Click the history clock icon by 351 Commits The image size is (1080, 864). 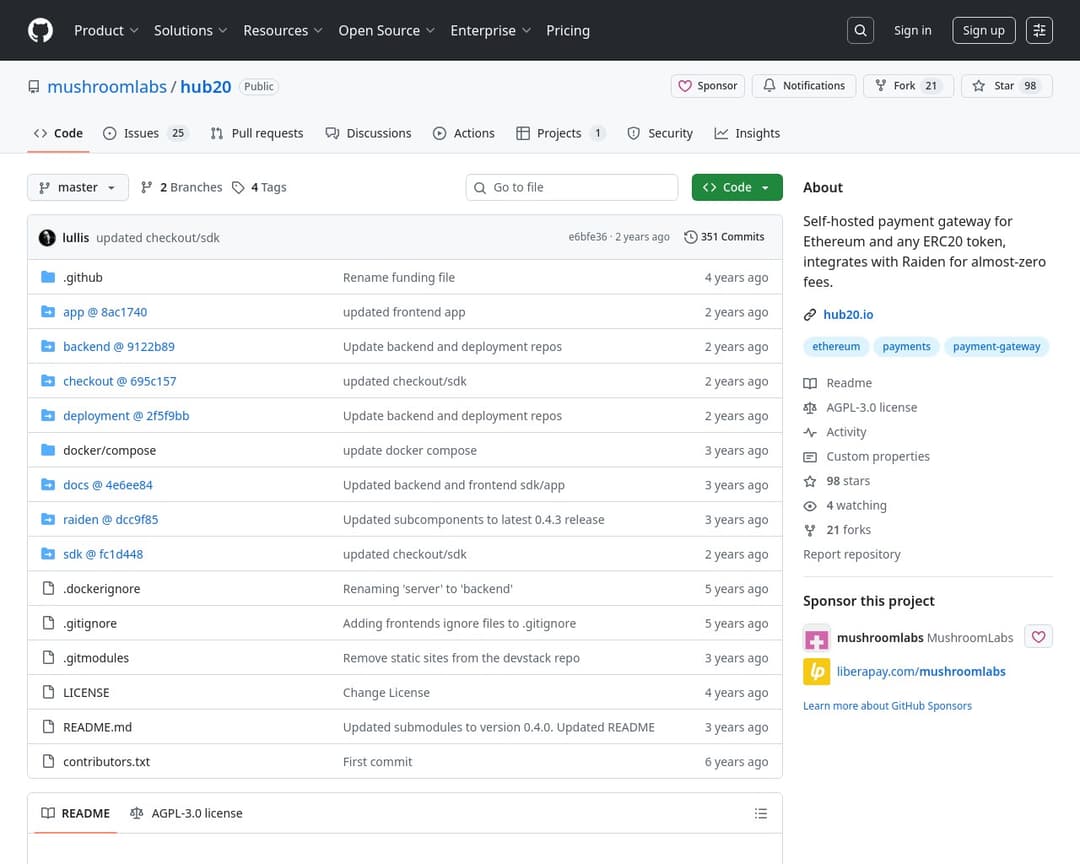coord(690,237)
